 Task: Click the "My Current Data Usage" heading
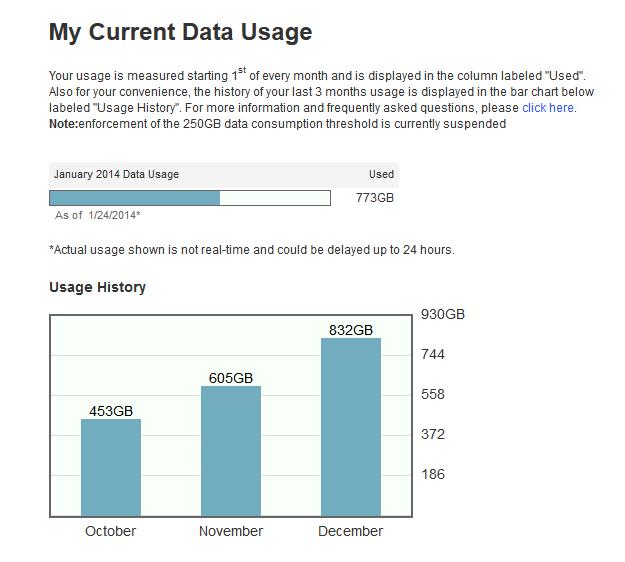(181, 32)
